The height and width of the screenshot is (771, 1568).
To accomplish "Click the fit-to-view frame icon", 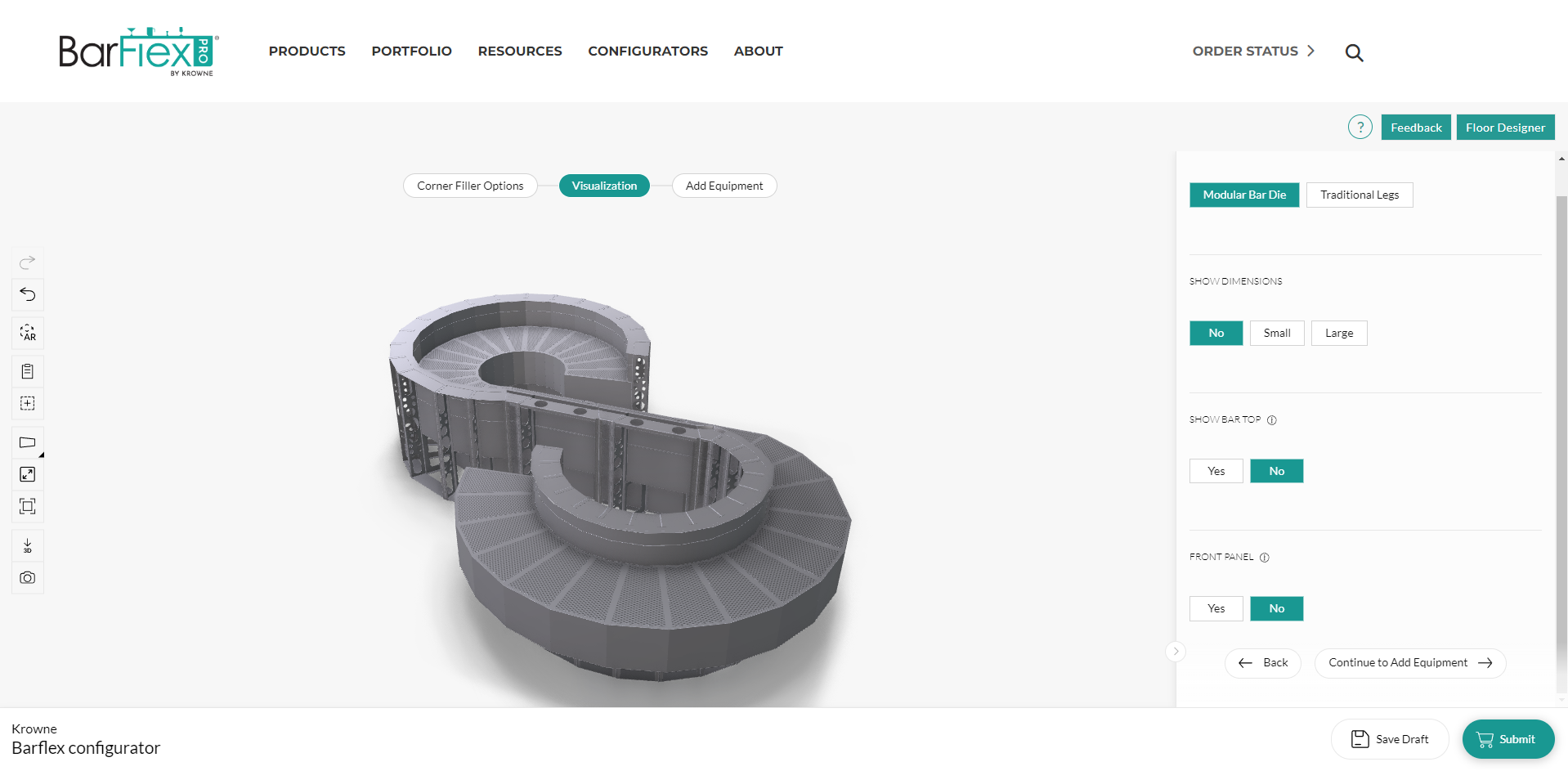I will pyautogui.click(x=28, y=506).
